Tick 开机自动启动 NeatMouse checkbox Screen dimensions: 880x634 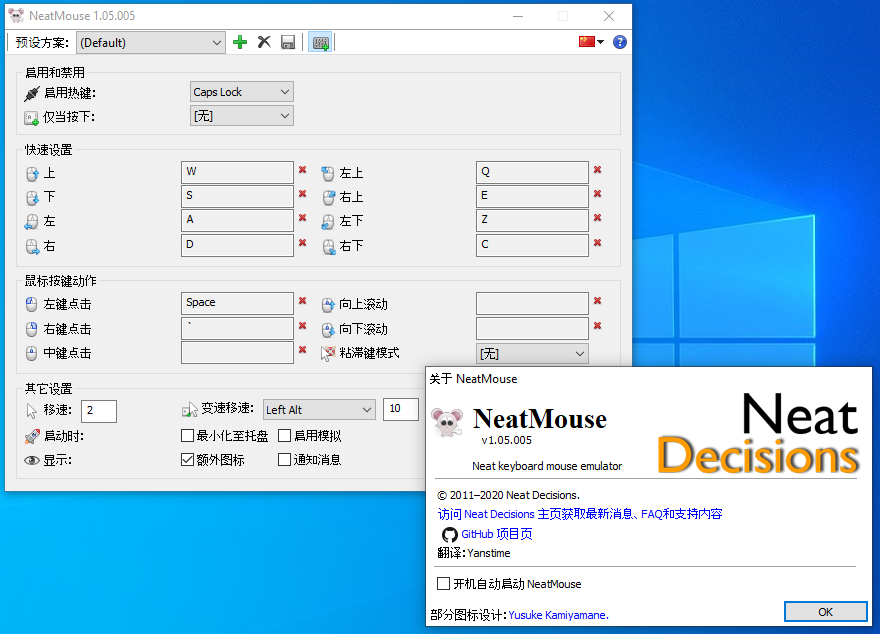coord(444,584)
